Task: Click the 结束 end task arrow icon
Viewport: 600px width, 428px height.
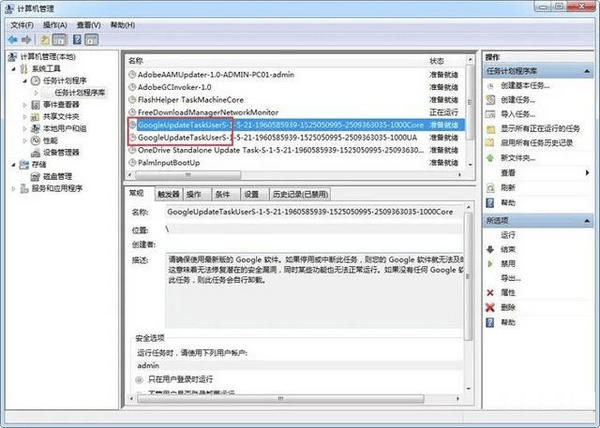Action: pyautogui.click(x=490, y=248)
